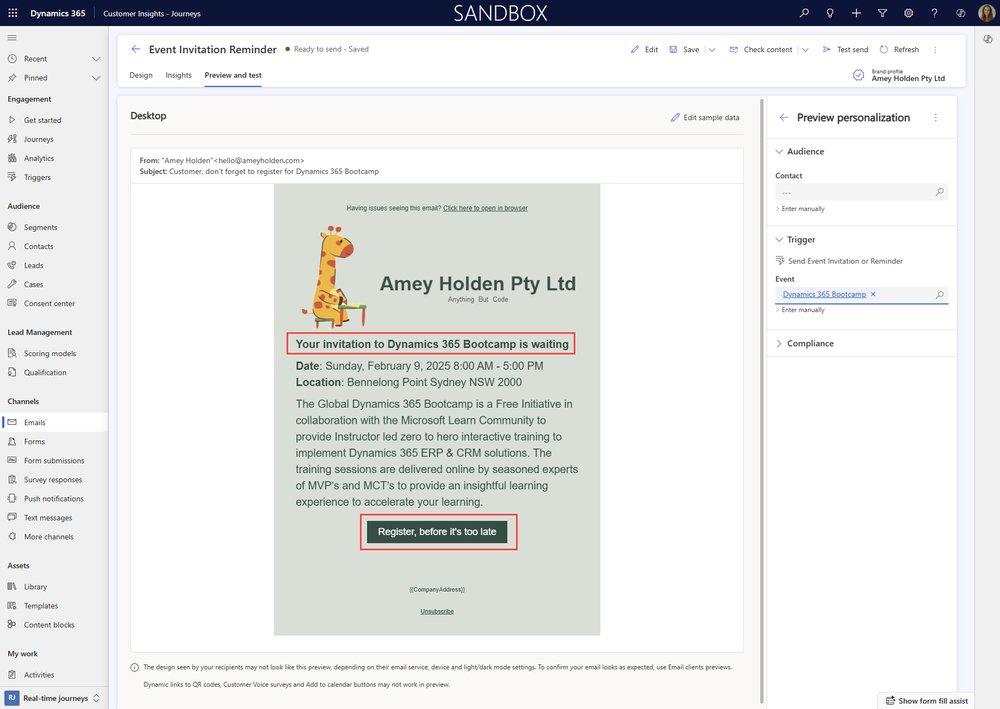Click the plus quick create icon
1000x709 pixels.
point(856,13)
